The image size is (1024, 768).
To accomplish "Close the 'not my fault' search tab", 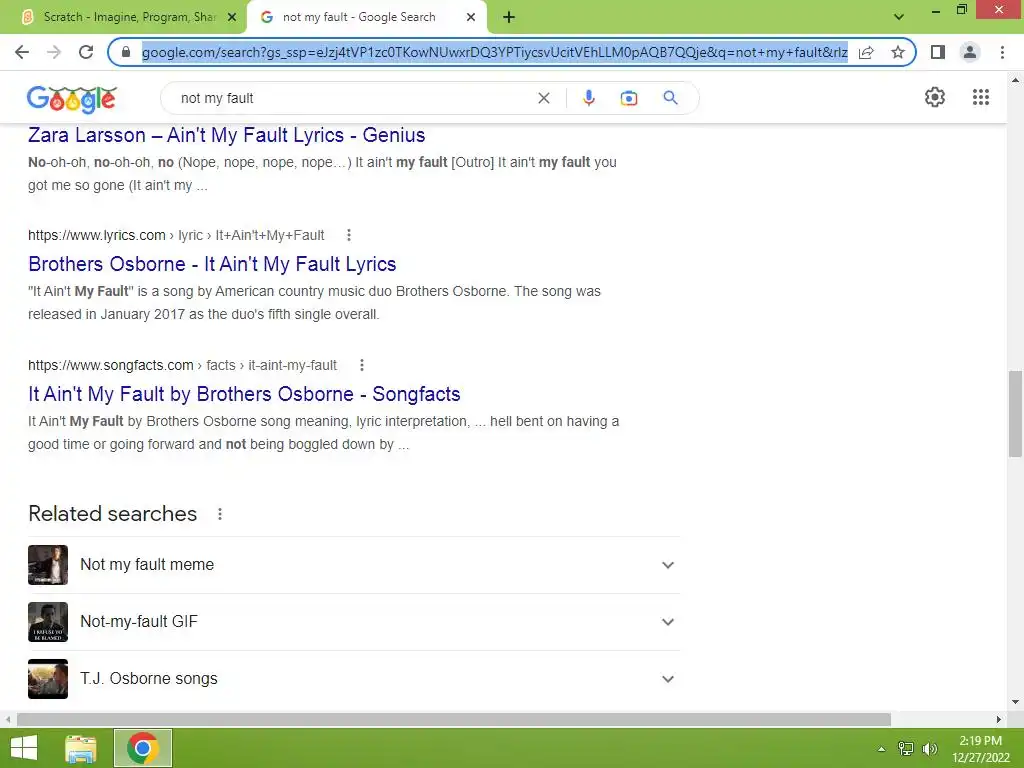I will tap(471, 18).
